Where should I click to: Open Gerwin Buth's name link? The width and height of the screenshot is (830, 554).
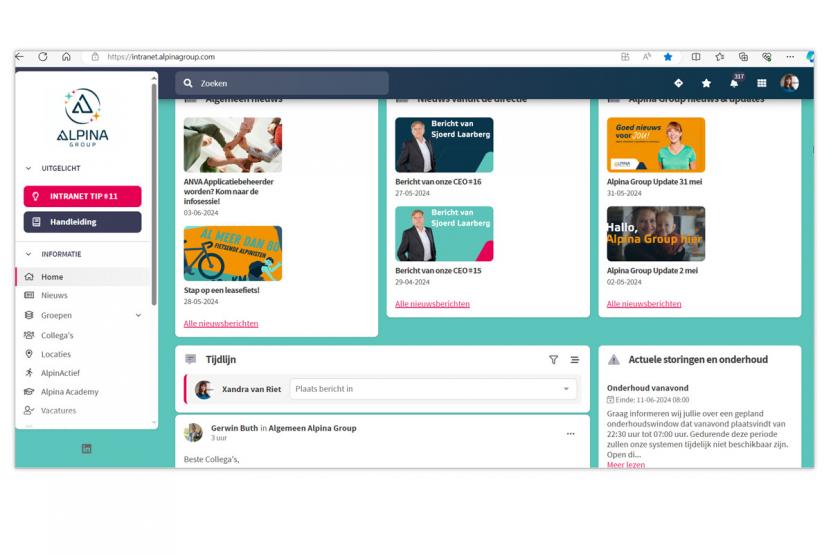tap(234, 428)
